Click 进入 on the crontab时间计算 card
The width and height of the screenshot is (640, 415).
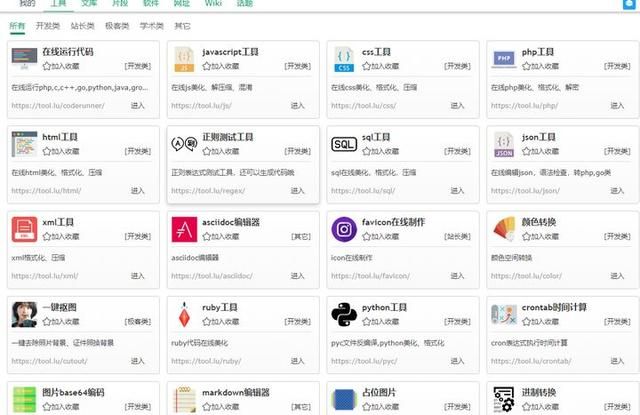[617, 361]
